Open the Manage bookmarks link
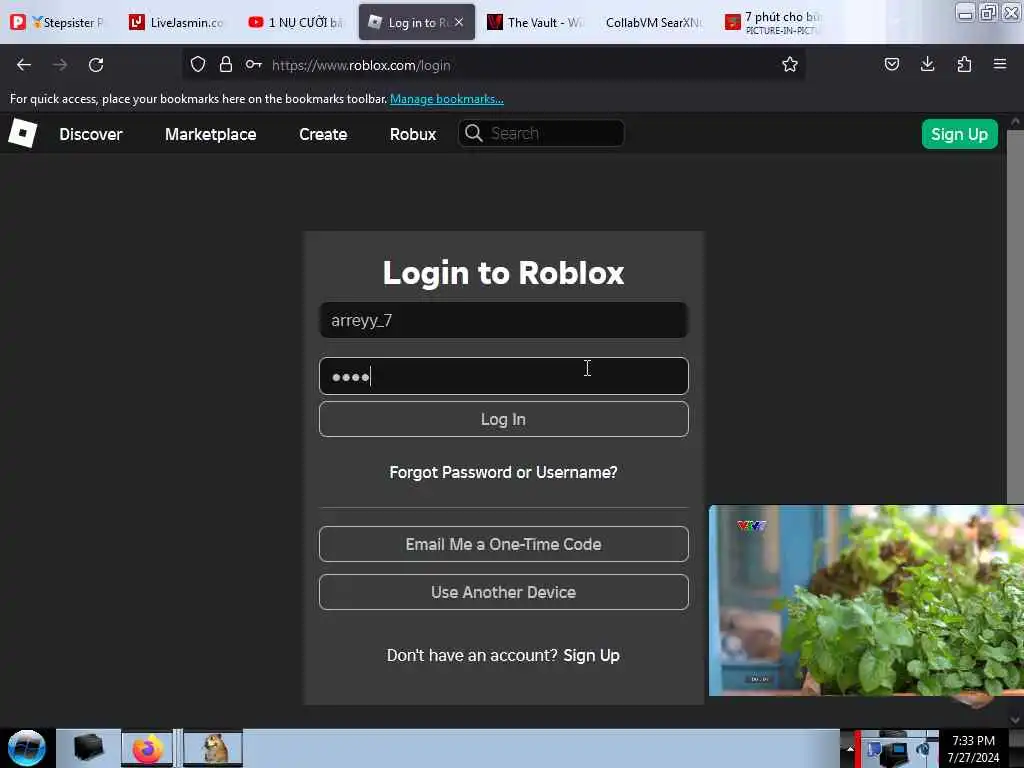1024x768 pixels. click(x=447, y=99)
